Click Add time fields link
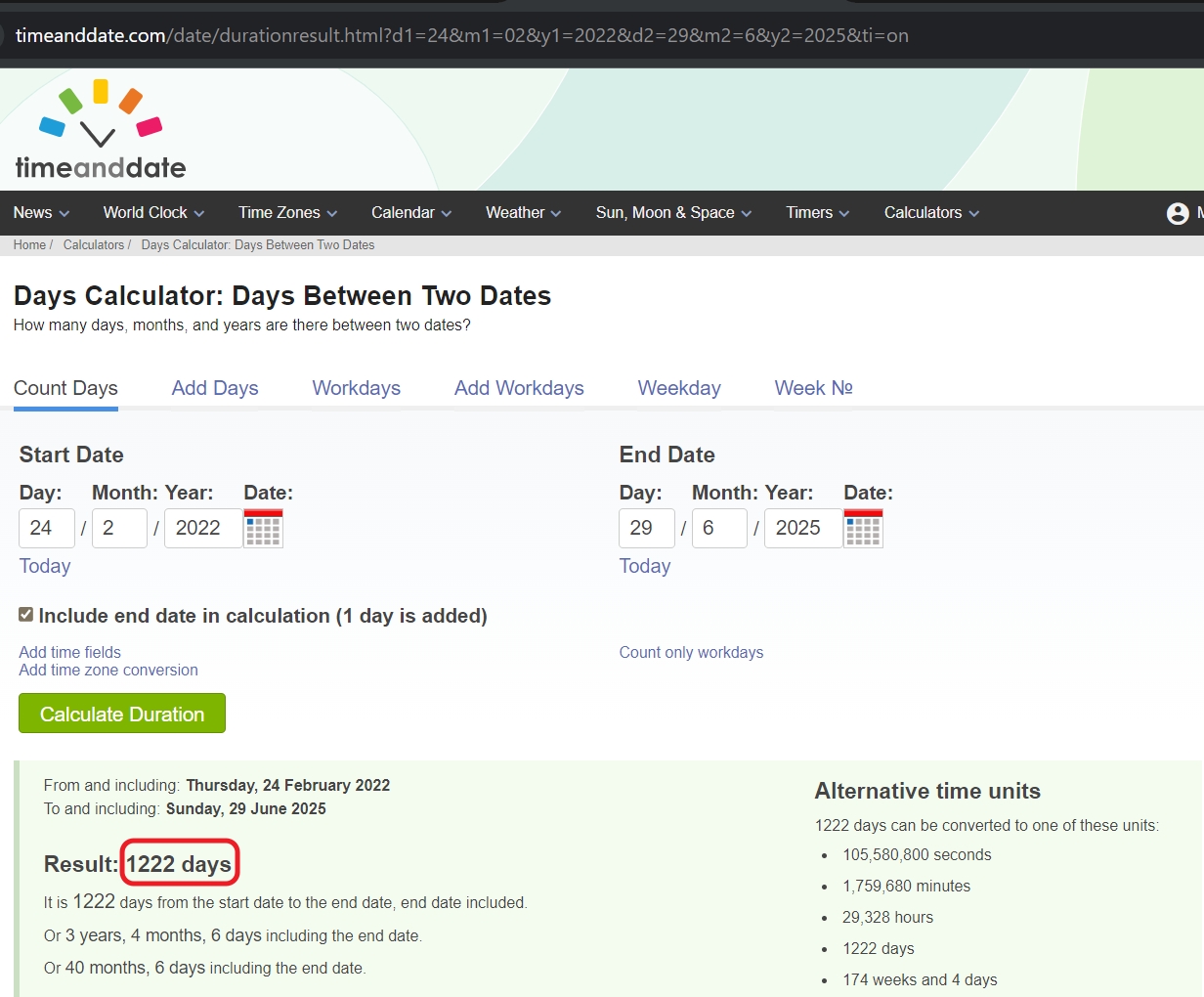 70,652
